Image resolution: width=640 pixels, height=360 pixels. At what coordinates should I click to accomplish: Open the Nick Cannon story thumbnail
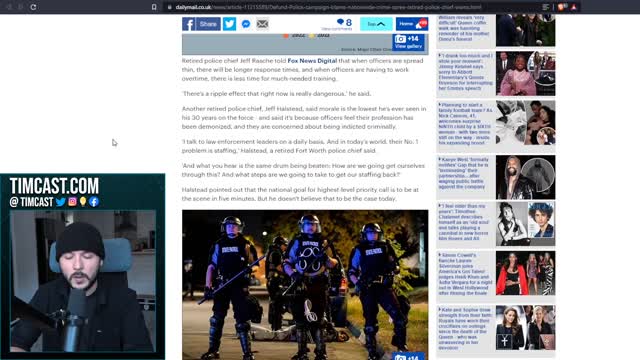pos(525,123)
